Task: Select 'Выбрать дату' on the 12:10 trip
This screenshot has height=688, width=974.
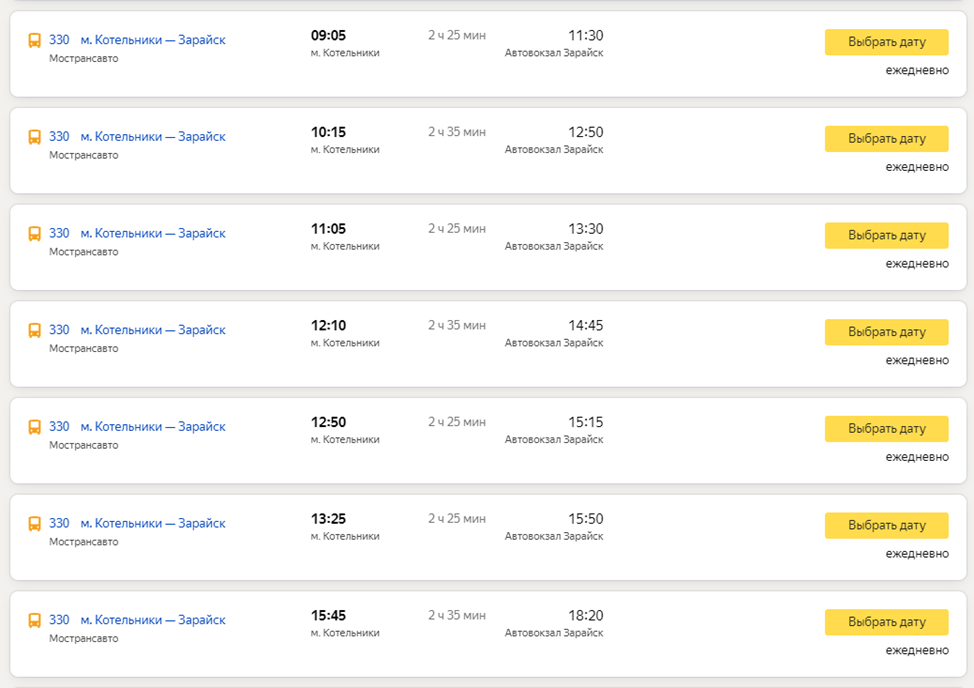Action: pos(886,332)
